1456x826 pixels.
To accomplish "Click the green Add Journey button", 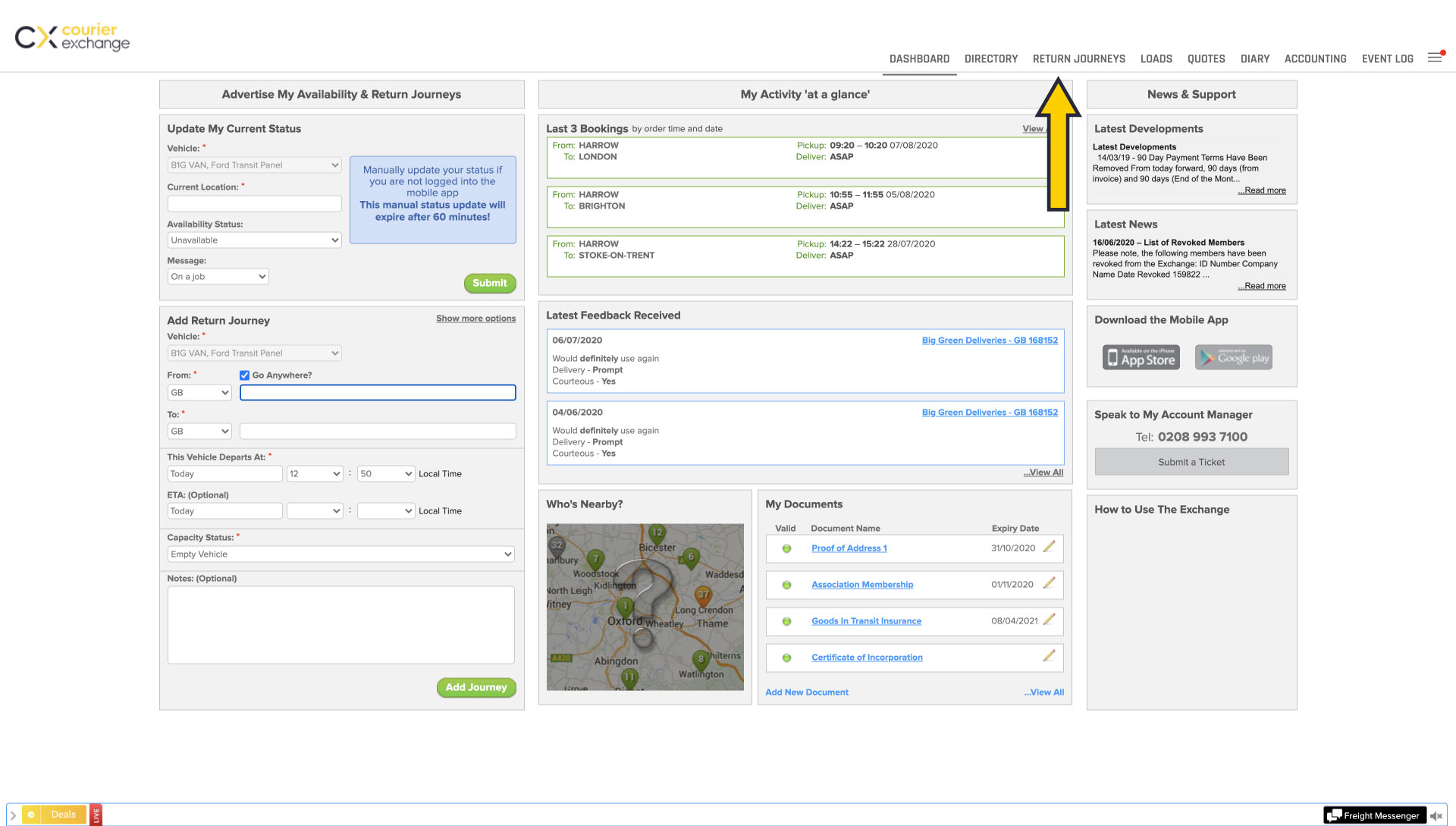I will point(476,687).
